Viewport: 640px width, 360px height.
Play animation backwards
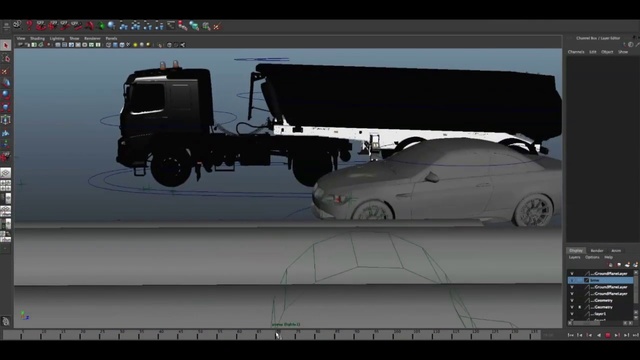click(x=599, y=335)
